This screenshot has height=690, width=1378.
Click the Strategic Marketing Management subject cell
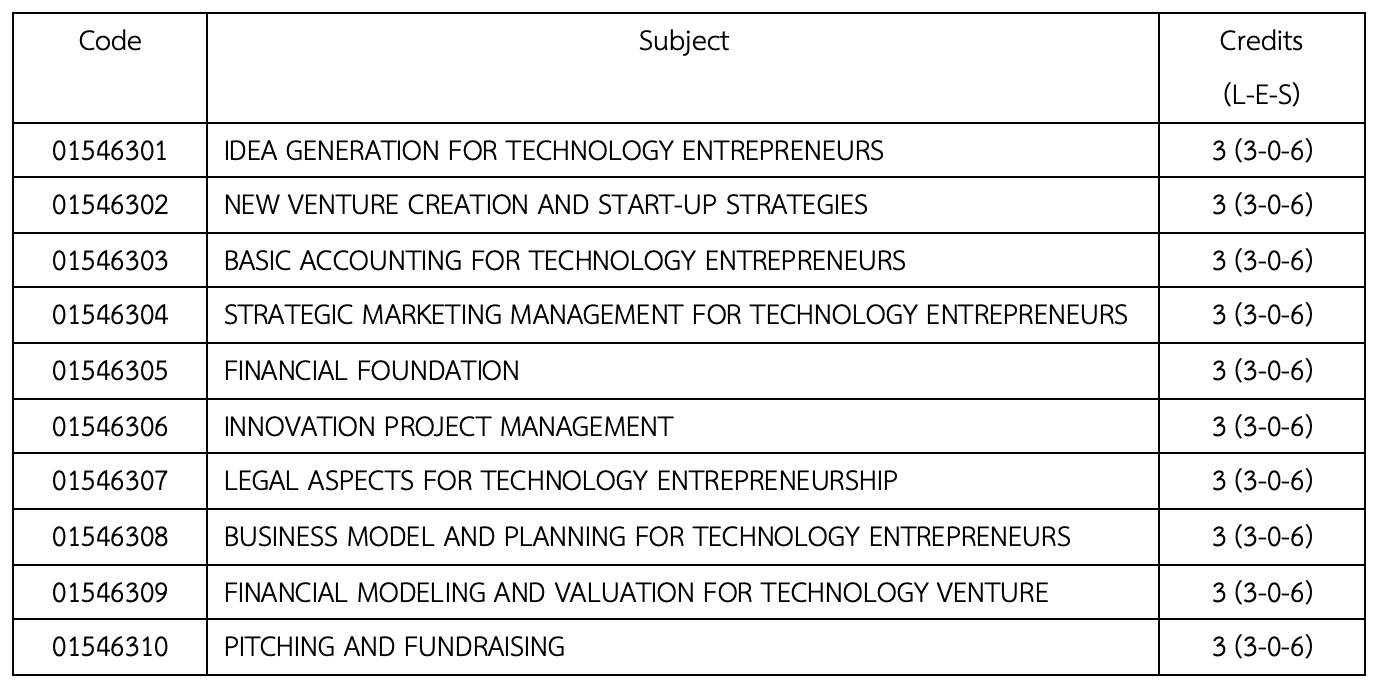[676, 316]
